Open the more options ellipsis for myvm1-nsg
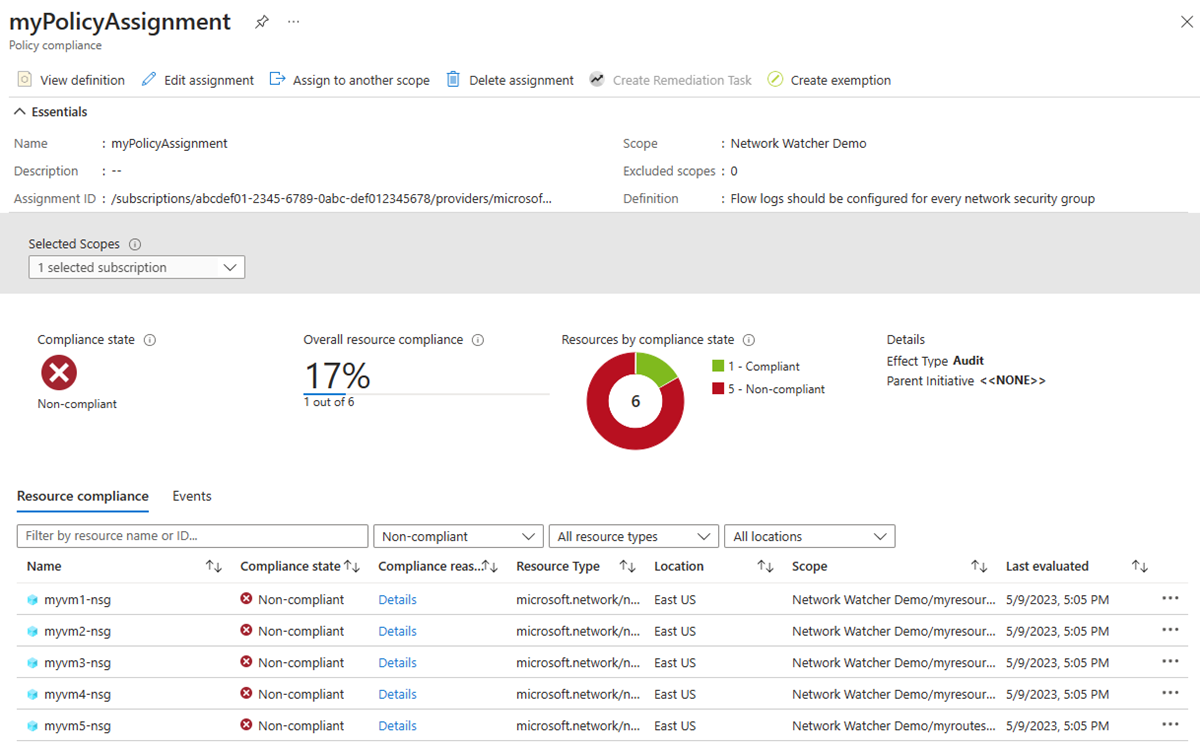The image size is (1200, 749). [1170, 599]
